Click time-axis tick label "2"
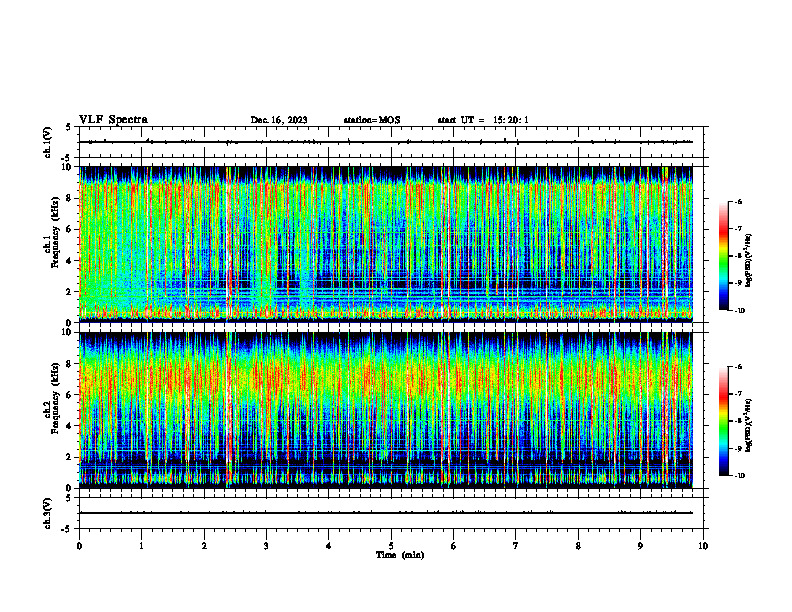 (204, 546)
